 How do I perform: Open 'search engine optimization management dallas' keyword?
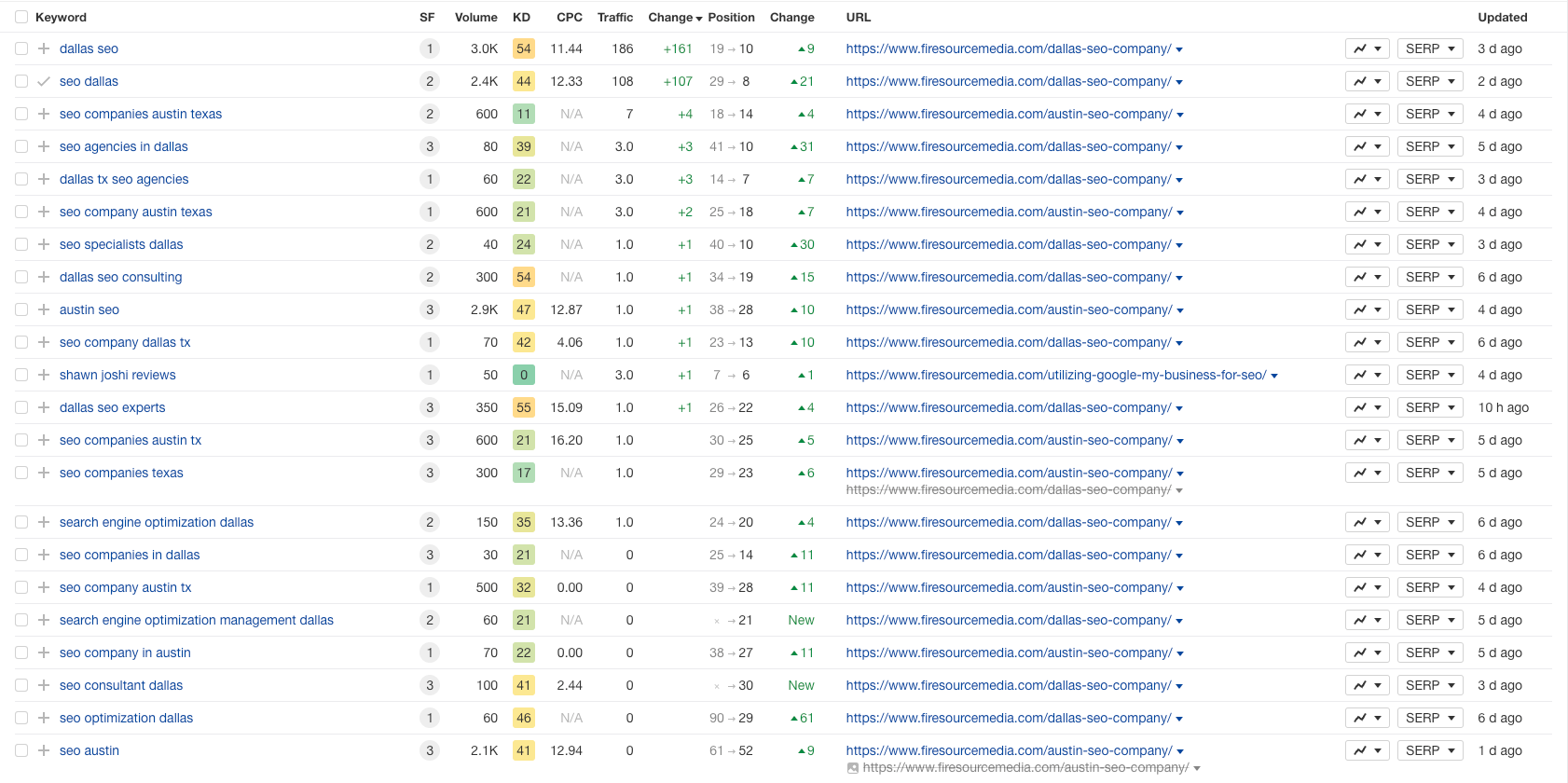coord(197,620)
